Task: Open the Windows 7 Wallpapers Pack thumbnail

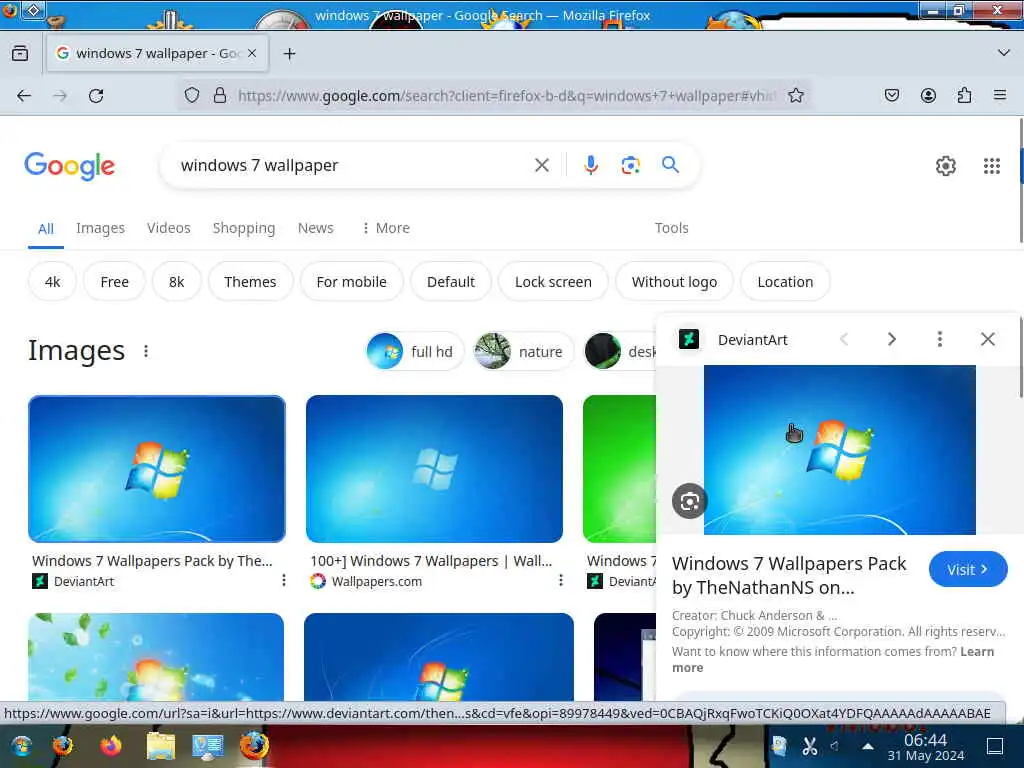Action: (157, 469)
